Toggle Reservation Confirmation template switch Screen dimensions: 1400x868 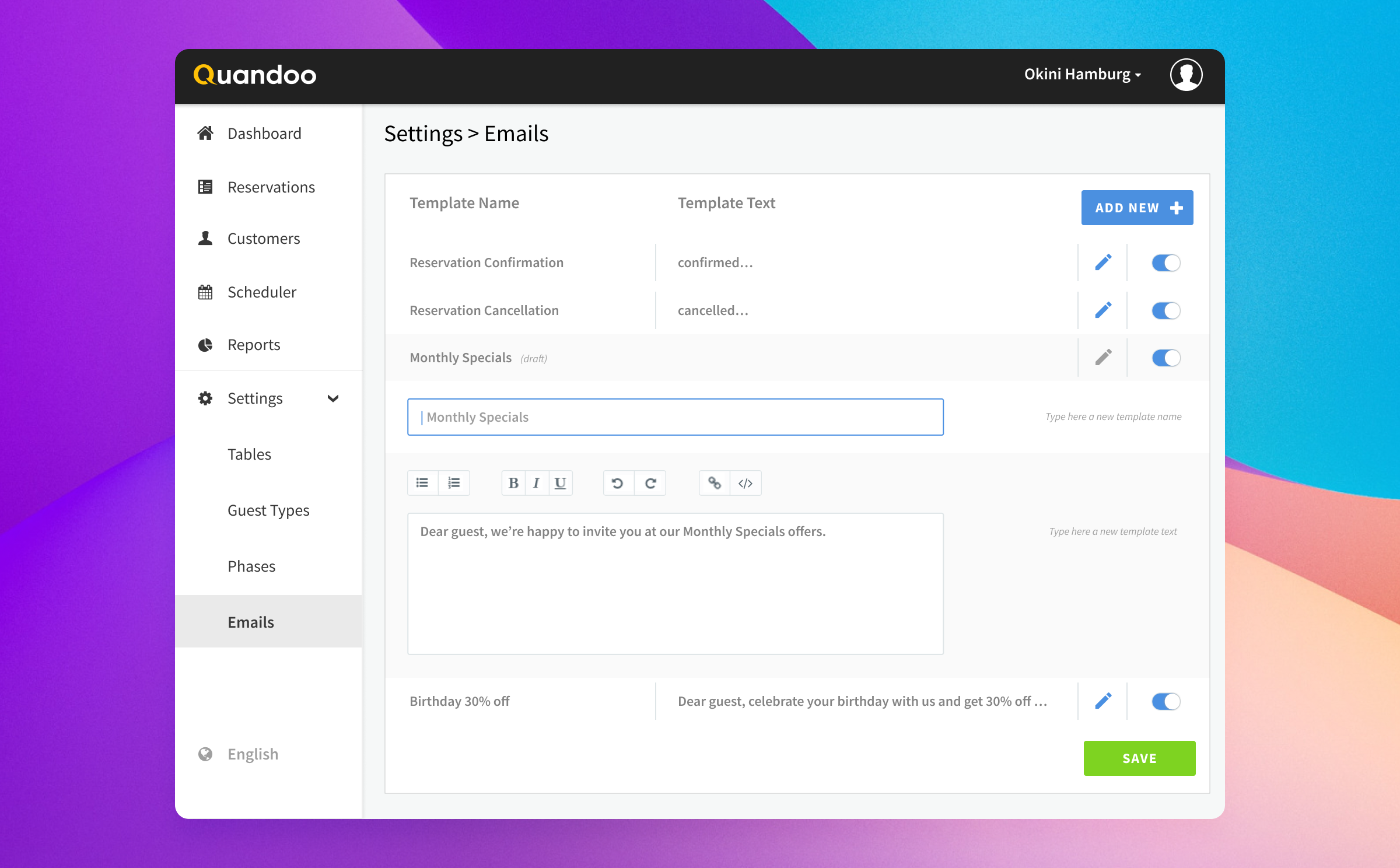tap(1165, 262)
